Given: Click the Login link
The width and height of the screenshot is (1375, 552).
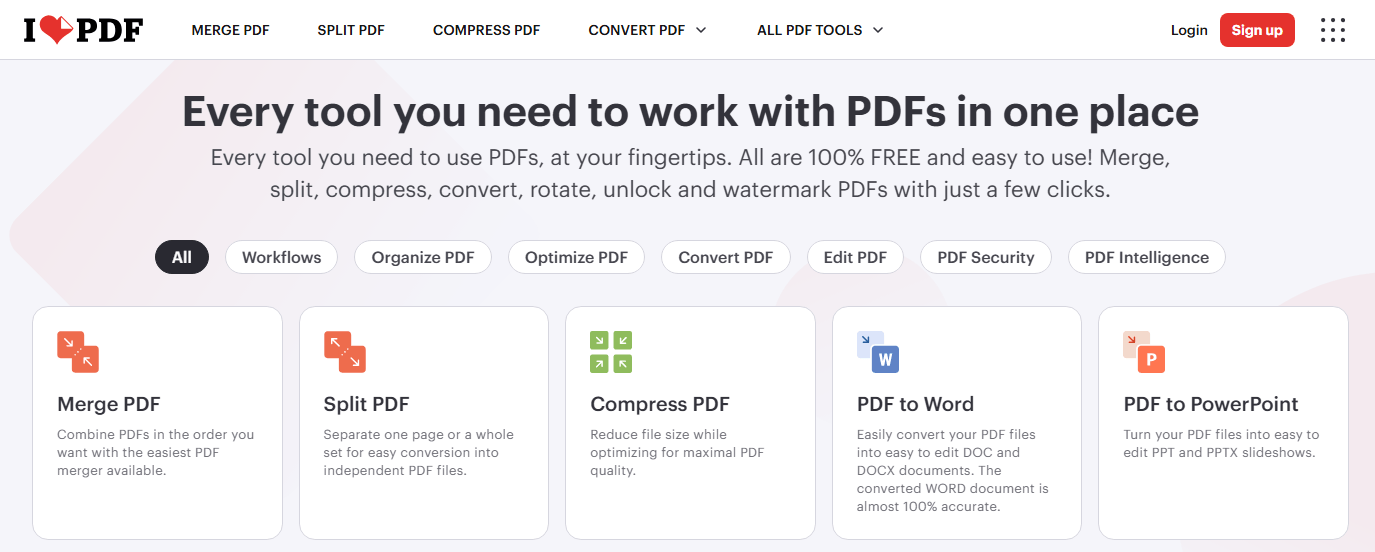Looking at the screenshot, I should coord(1189,30).
